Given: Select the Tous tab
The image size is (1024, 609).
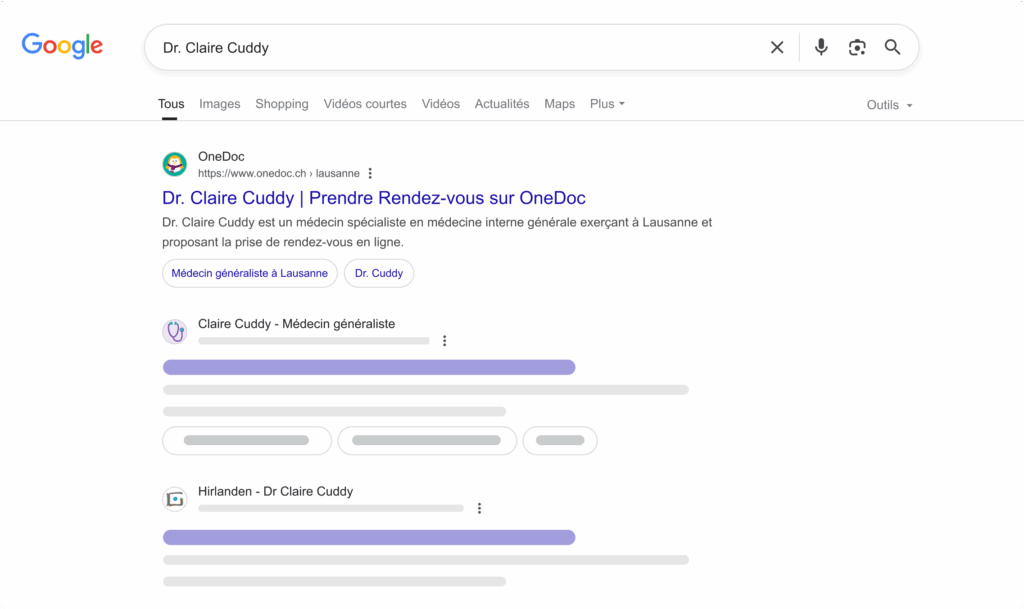Looking at the screenshot, I should pos(171,104).
